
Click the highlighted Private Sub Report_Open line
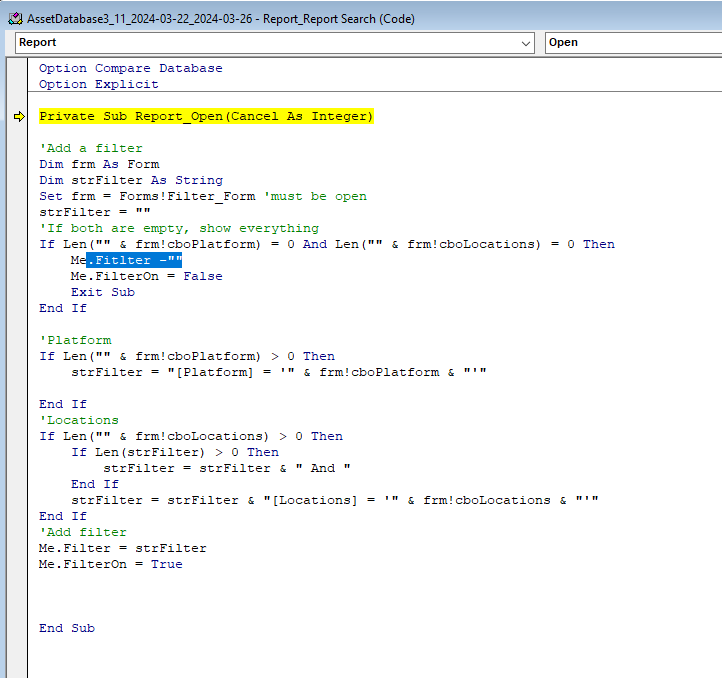(x=205, y=117)
